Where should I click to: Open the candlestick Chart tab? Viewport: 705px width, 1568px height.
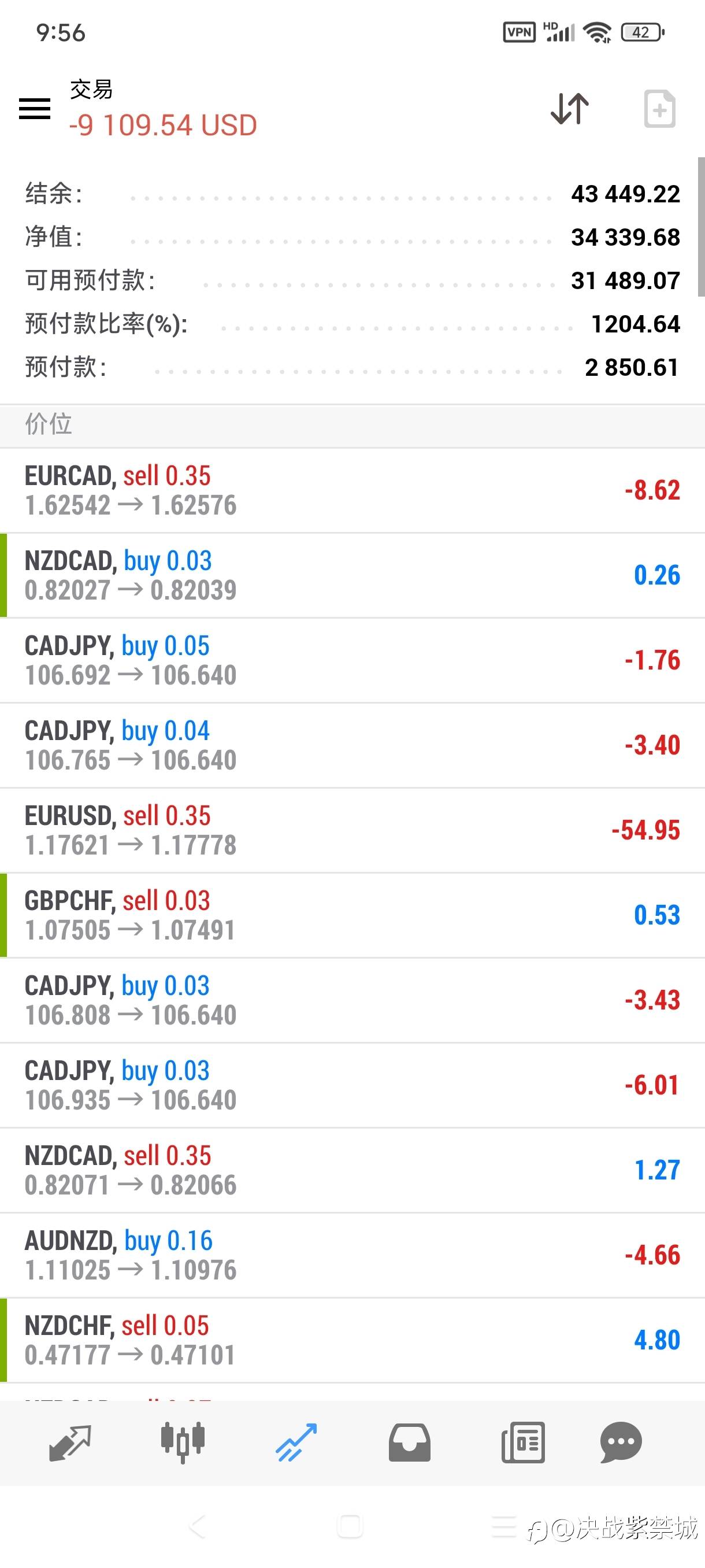point(183,1442)
